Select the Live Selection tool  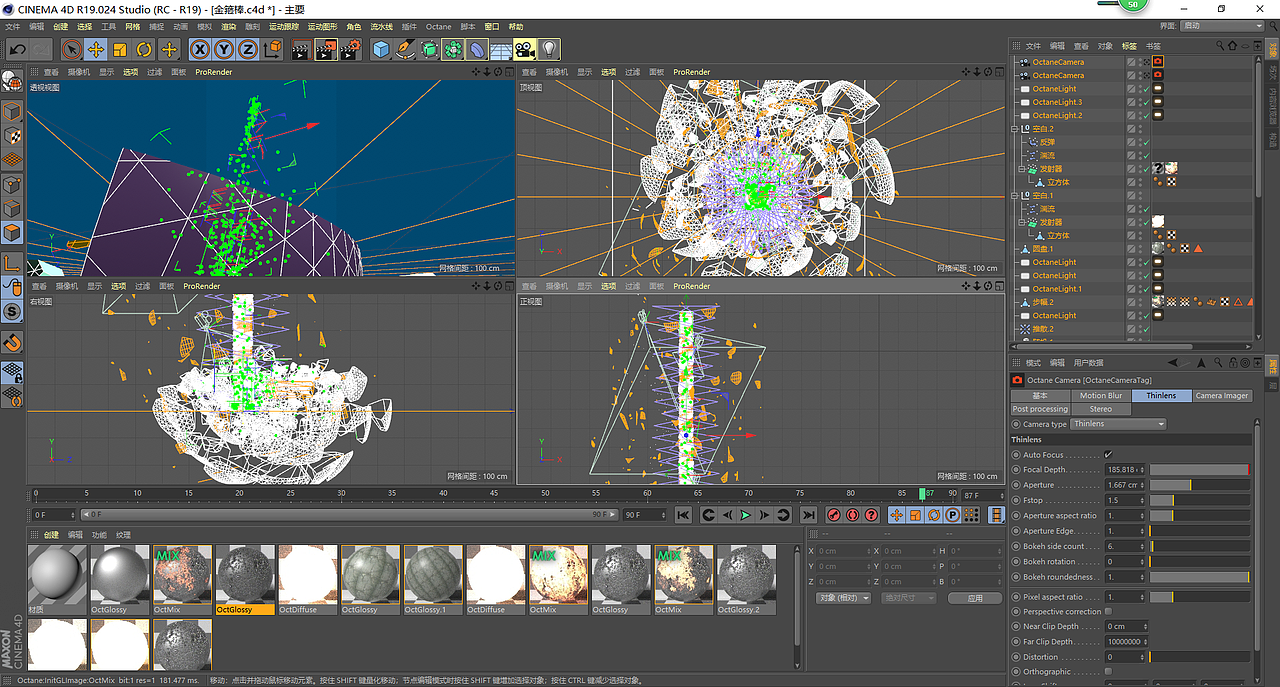(x=72, y=49)
